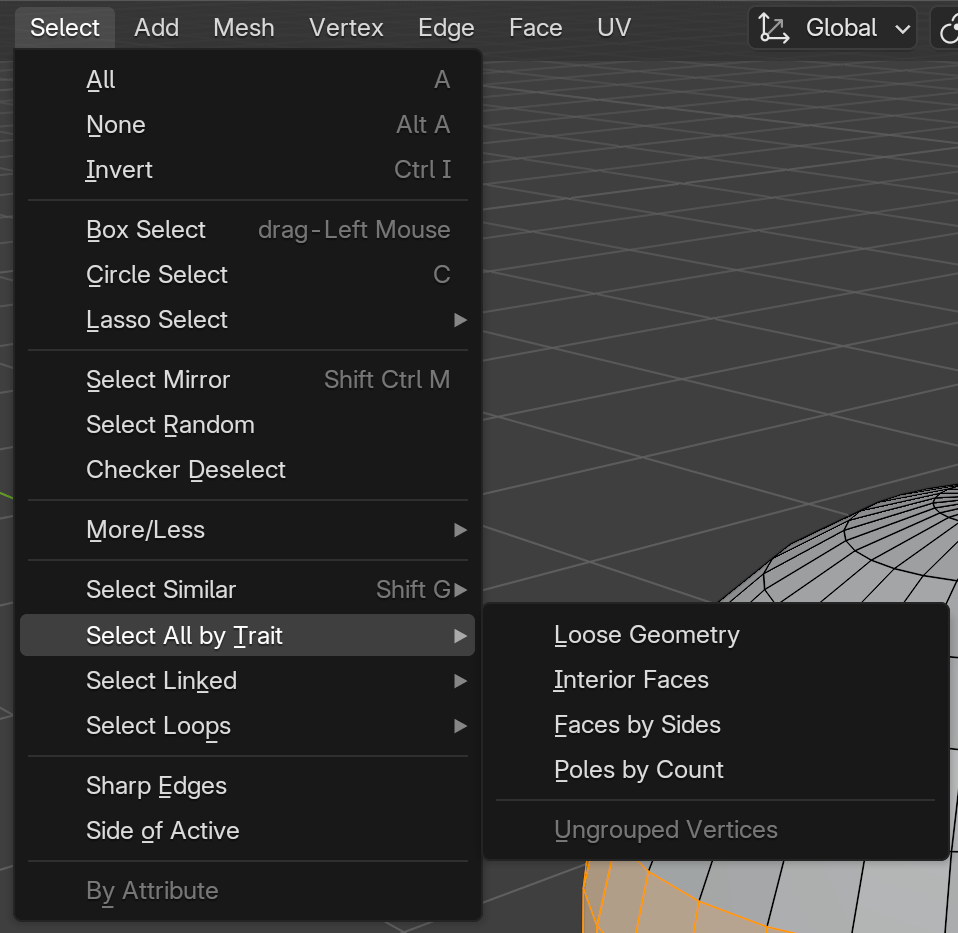Open the Vertex menu
The width and height of the screenshot is (958, 933).
tap(346, 27)
